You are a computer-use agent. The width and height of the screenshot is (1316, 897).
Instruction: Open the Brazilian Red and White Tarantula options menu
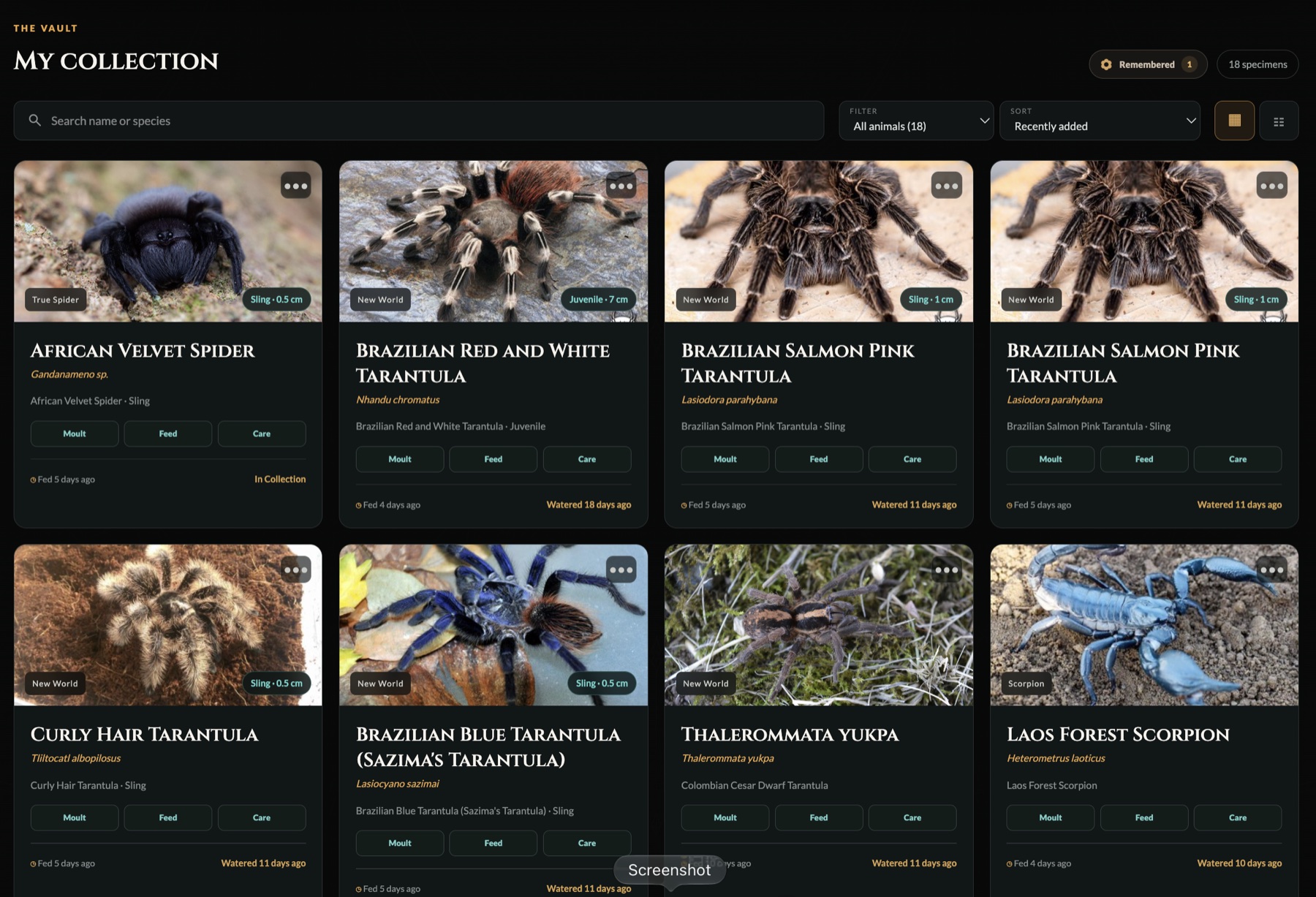coord(621,186)
